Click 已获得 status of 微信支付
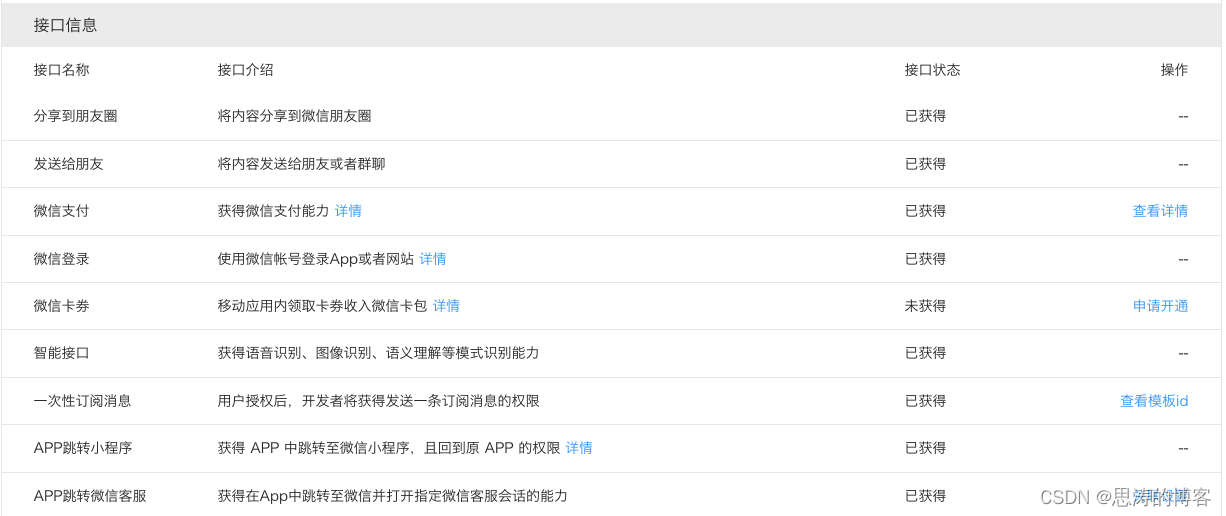Image resolution: width=1226 pixels, height=516 pixels. [925, 211]
